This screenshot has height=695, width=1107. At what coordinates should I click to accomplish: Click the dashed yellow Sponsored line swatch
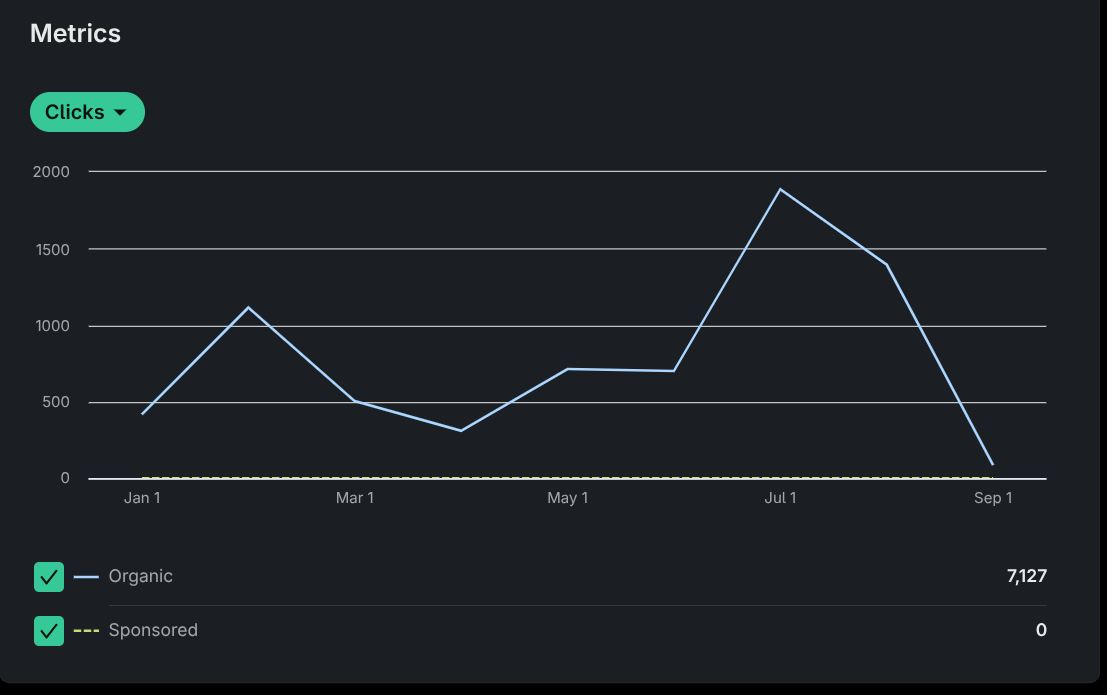[86, 631]
